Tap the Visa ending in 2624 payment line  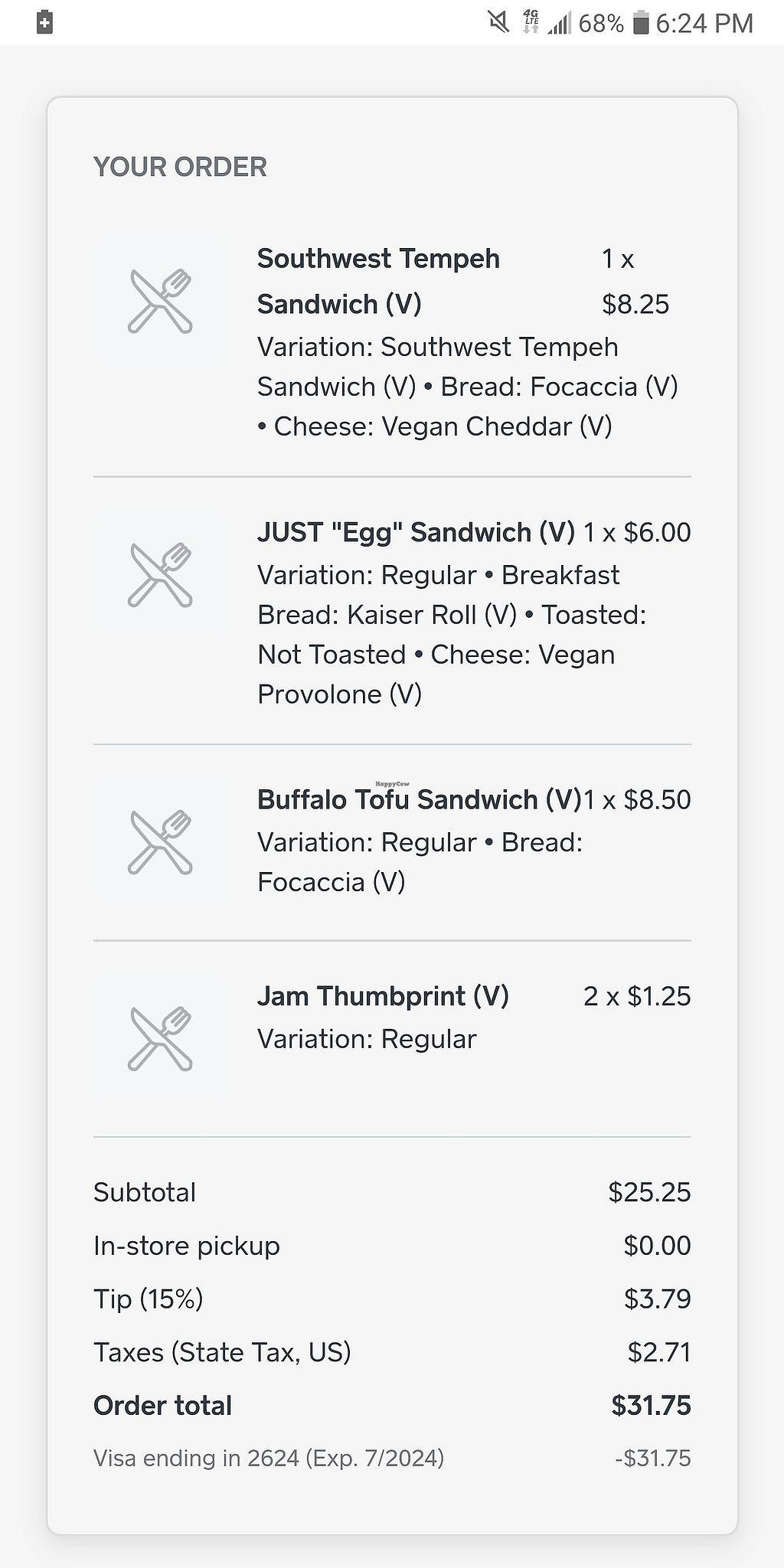coord(269,1458)
